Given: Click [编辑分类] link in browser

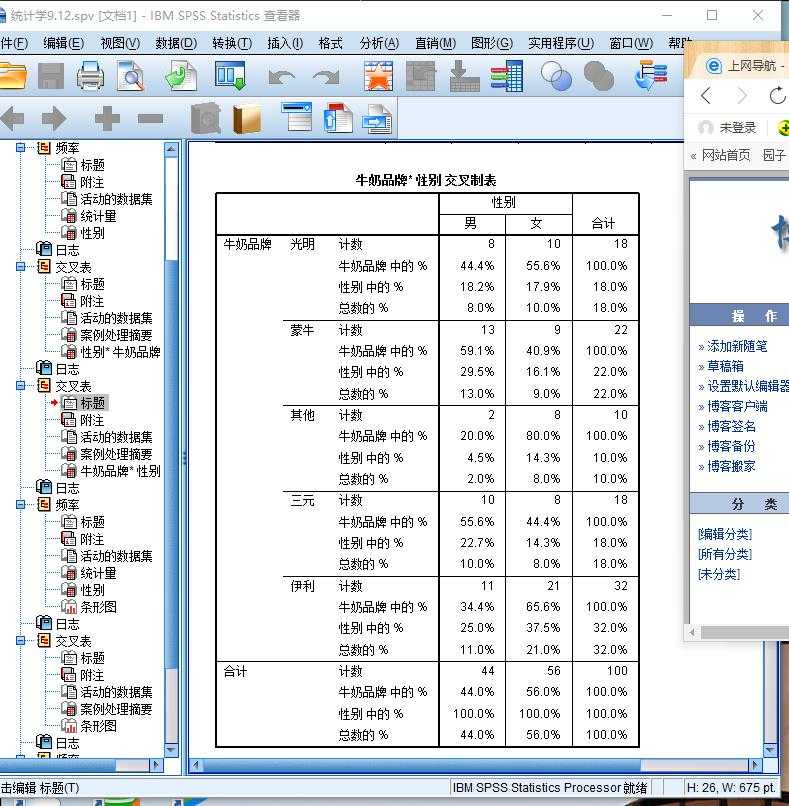Looking at the screenshot, I should [725, 534].
